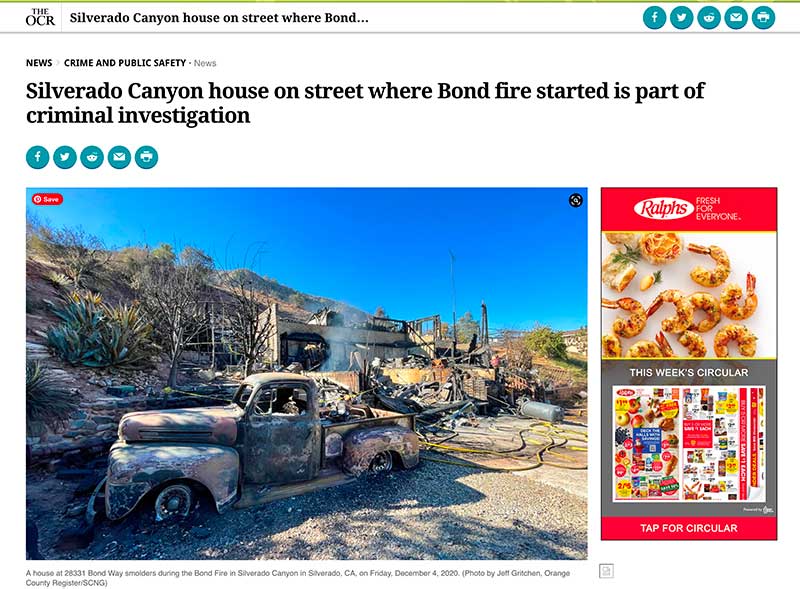Viewport: 800px width, 589px height.
Task: Share on Facebook below the headline
Action: tap(38, 157)
